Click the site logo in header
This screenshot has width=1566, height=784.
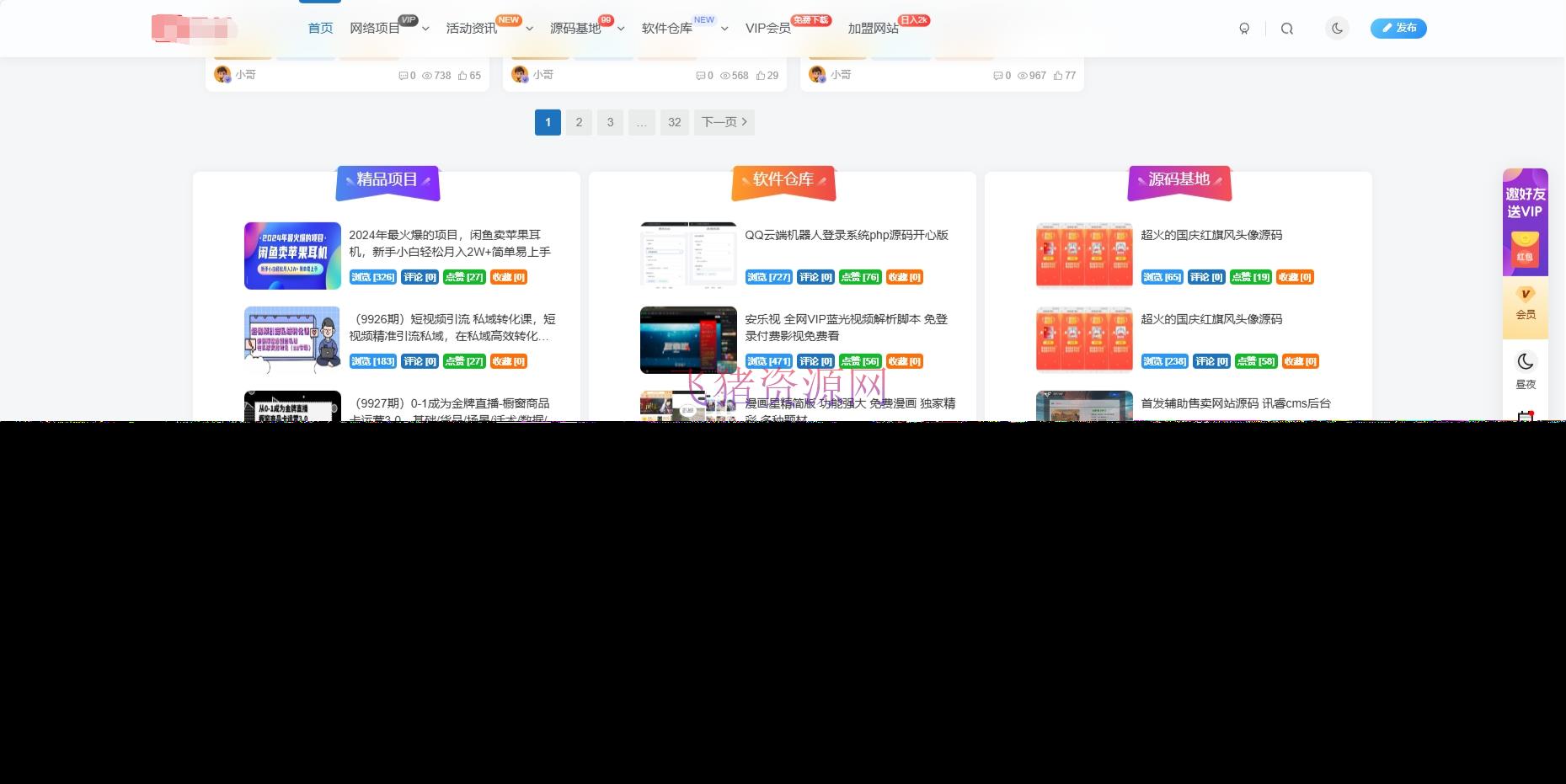[x=193, y=29]
